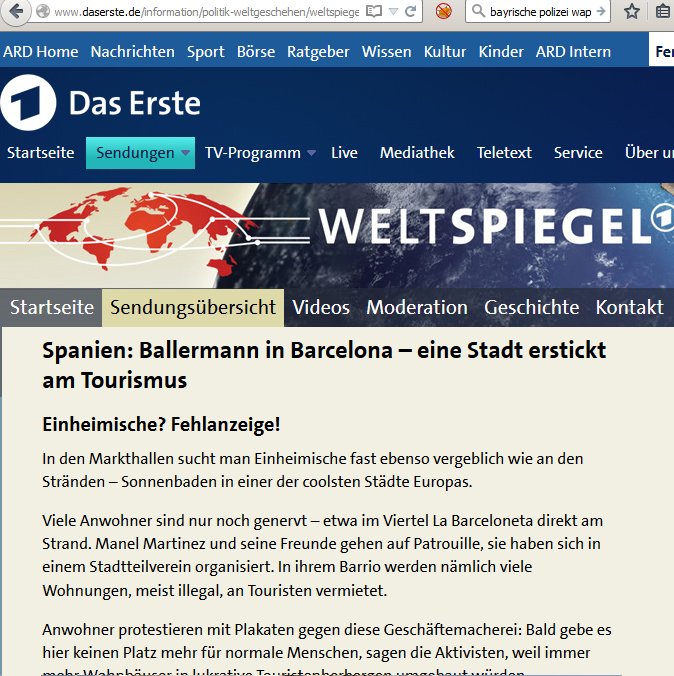Open the Wissen link
The height and width of the screenshot is (676, 674).
click(x=386, y=52)
